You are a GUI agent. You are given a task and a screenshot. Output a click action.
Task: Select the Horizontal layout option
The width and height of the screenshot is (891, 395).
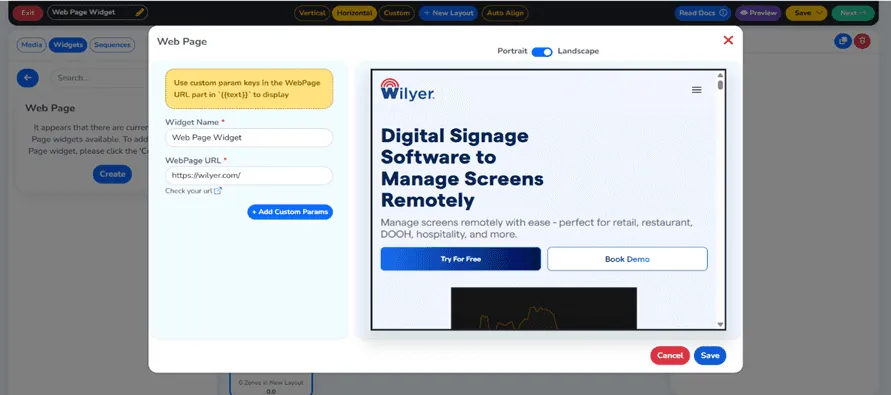pyautogui.click(x=354, y=13)
